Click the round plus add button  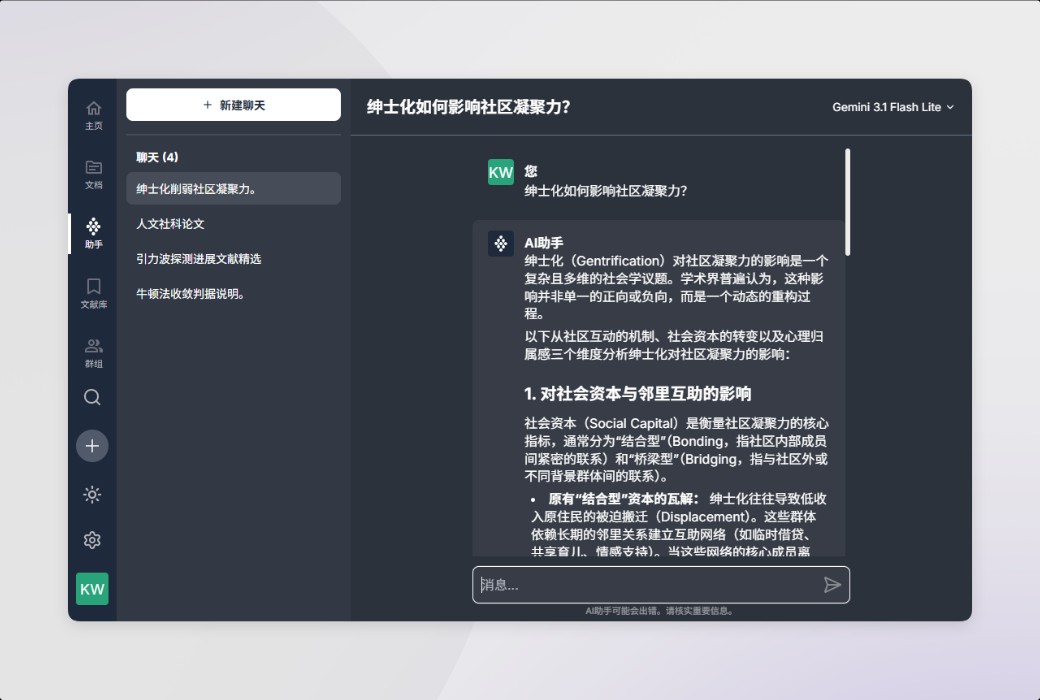pos(92,446)
